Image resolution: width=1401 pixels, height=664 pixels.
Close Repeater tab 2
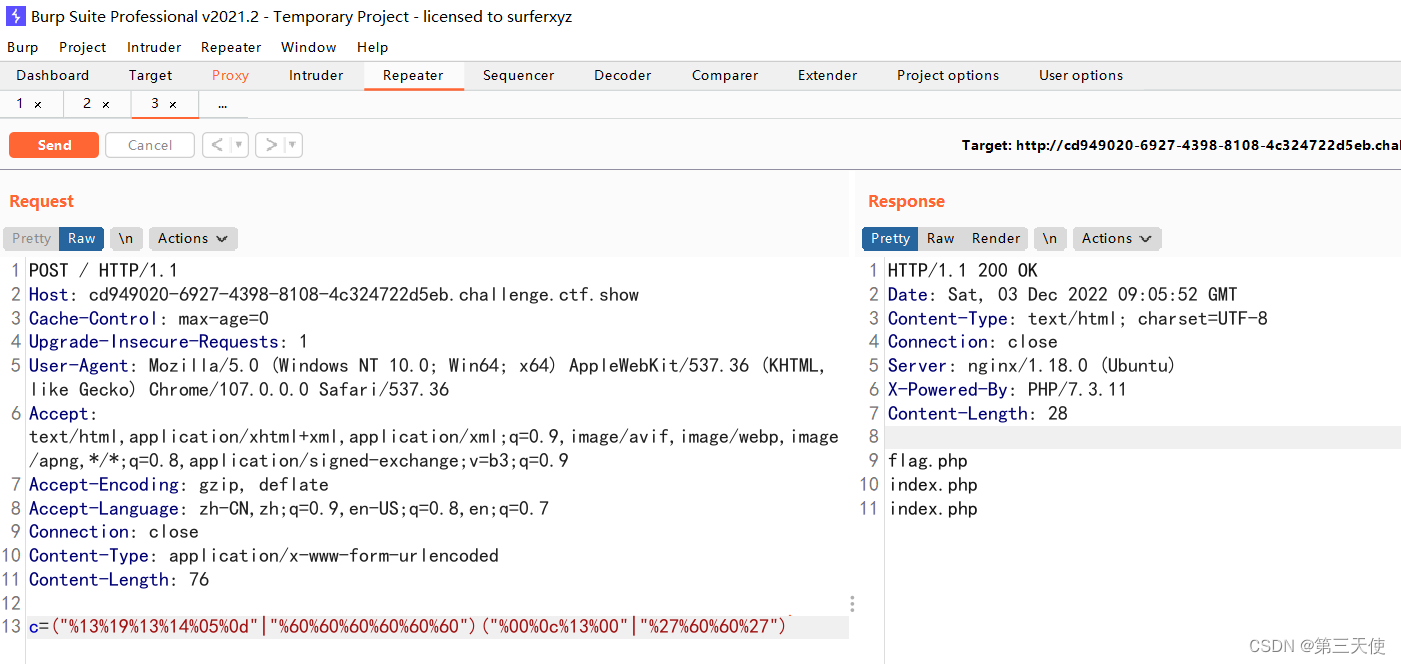coord(106,104)
